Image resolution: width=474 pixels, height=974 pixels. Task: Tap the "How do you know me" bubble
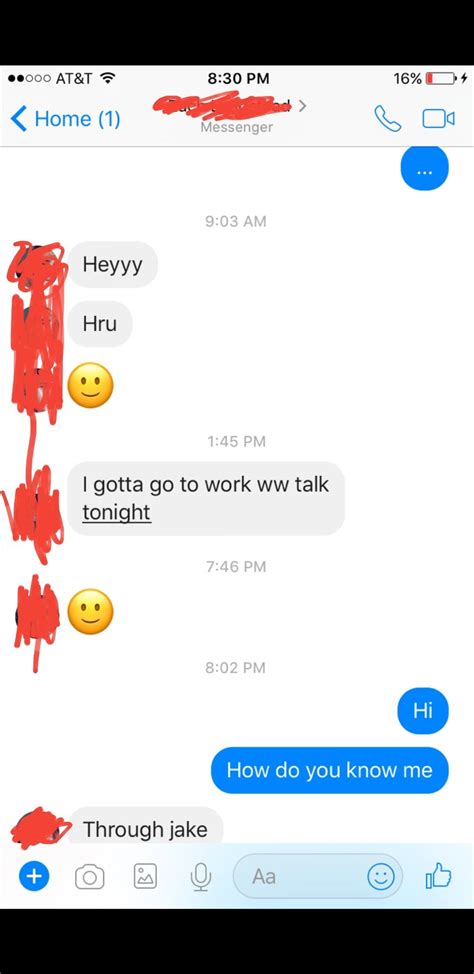(329, 770)
